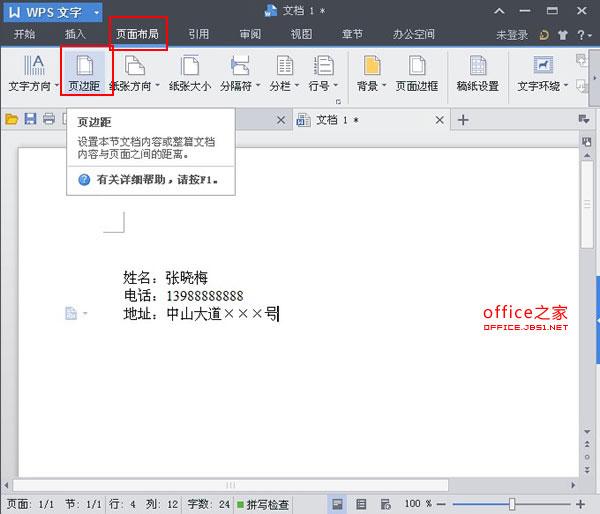Screen dimensions: 600x514
Task: Close the 文档 1 document tab
Action: click(x=440, y=120)
